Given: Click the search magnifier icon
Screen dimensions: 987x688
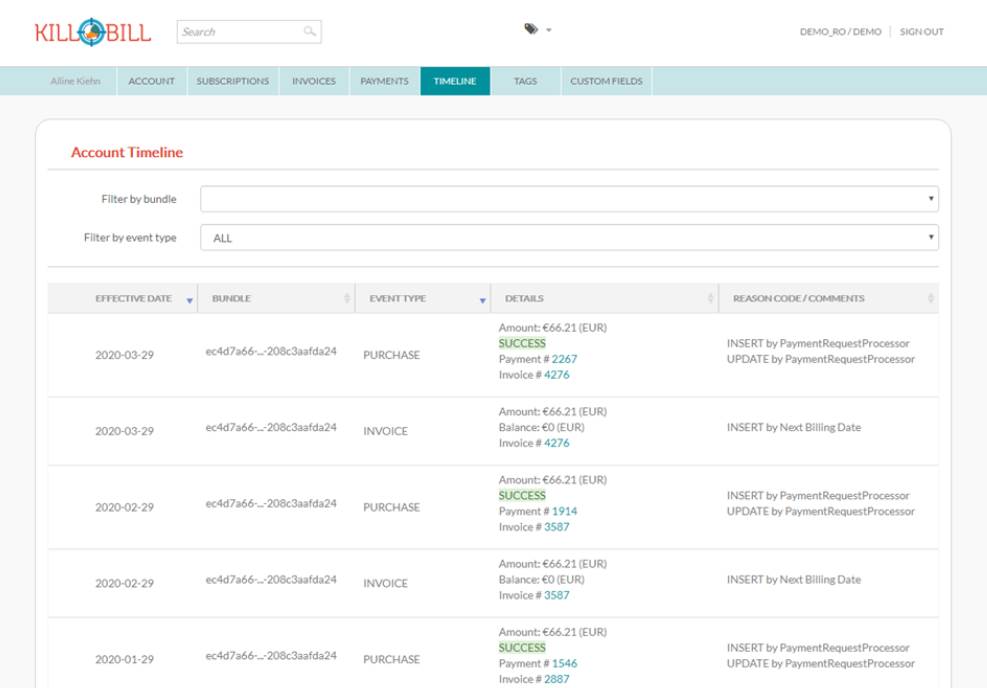Looking at the screenshot, I should coord(310,32).
